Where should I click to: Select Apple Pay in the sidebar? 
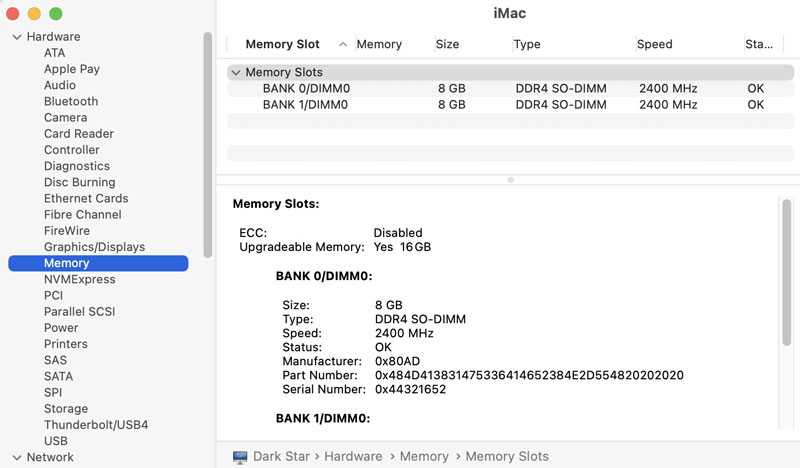coord(72,69)
